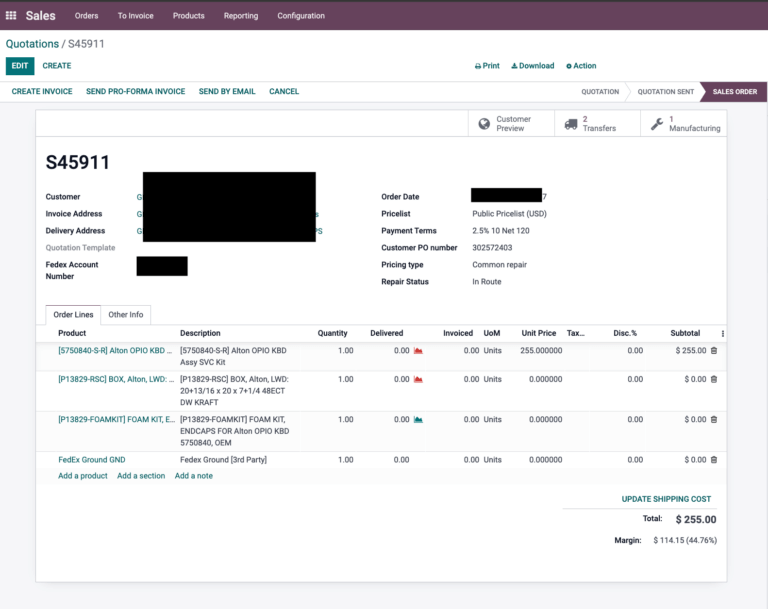Viewport: 768px width, 609px height.
Task: Click Update Shipping Cost link
Action: [x=666, y=499]
